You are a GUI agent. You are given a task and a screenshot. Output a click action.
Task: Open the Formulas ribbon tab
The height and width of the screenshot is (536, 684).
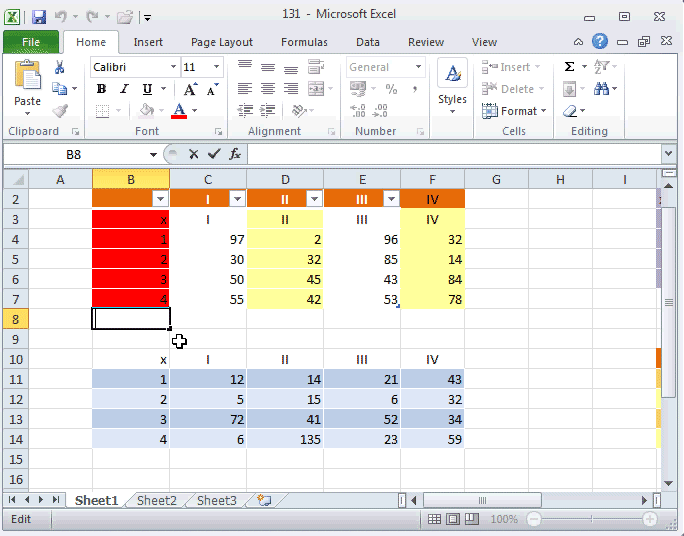click(x=302, y=42)
